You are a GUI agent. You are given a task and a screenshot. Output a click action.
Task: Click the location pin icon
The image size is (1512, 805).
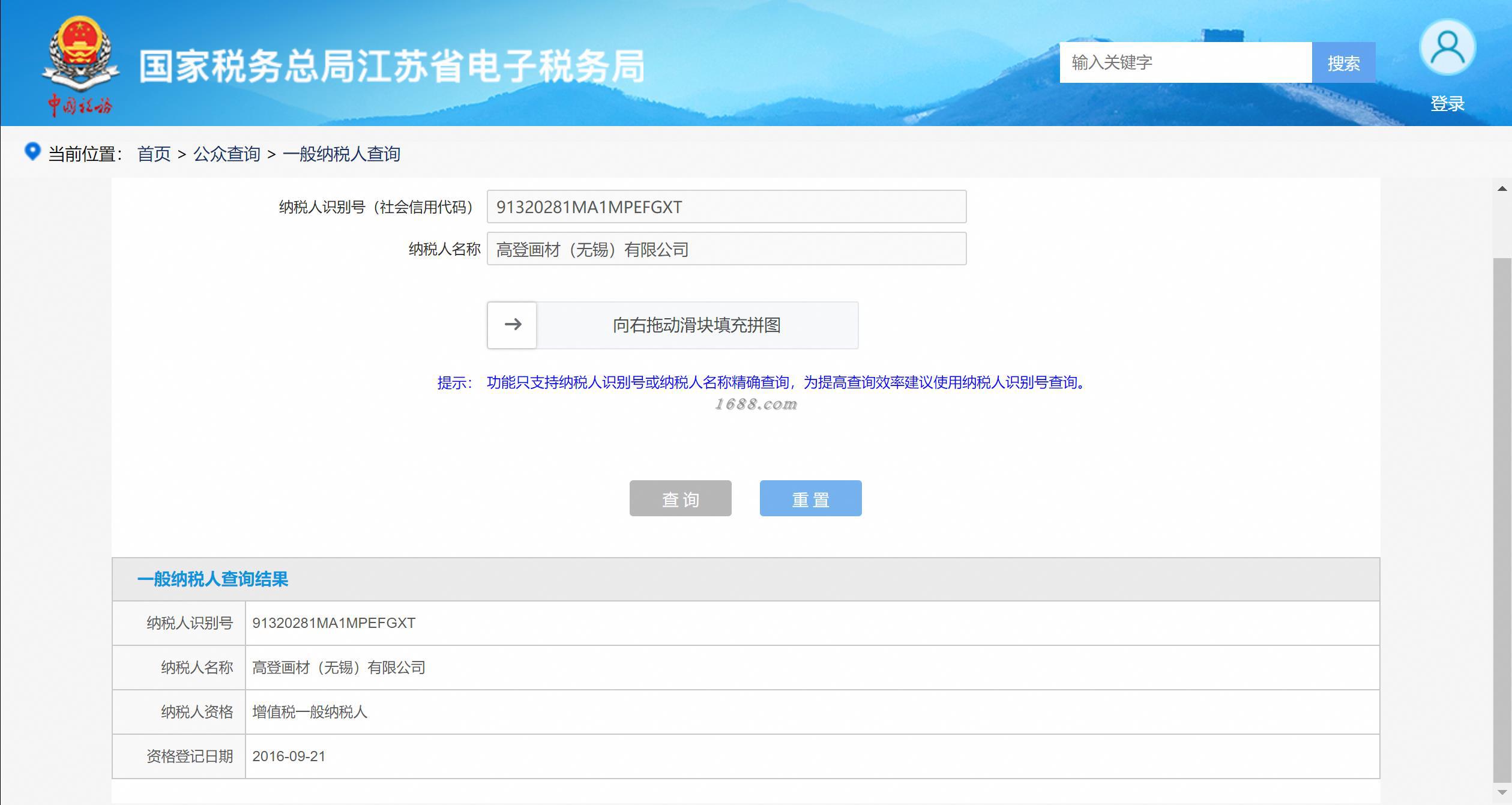click(x=32, y=151)
